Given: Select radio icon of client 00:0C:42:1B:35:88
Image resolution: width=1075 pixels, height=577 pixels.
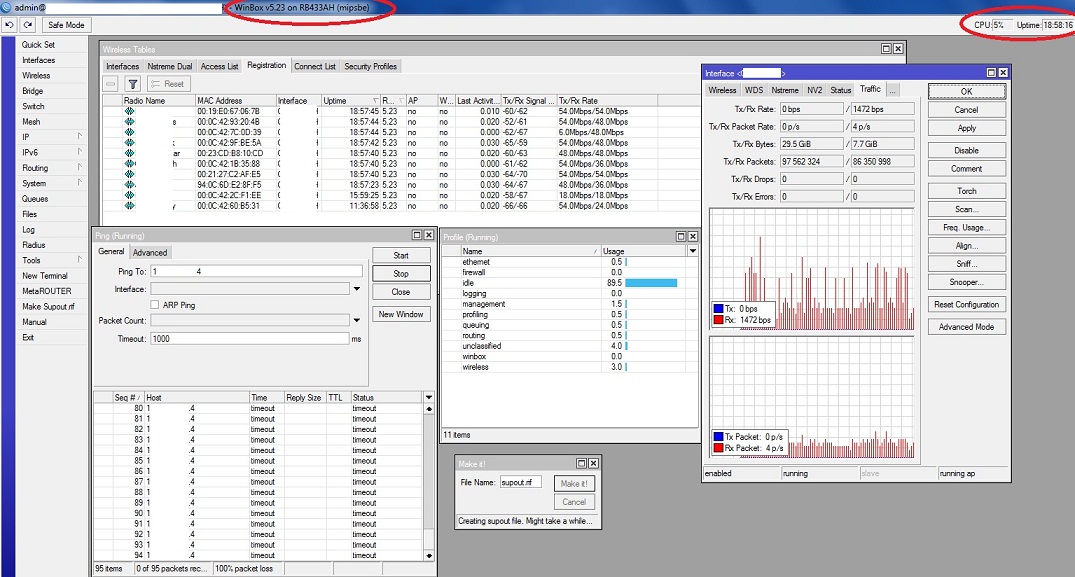Looking at the screenshot, I should click(130, 164).
